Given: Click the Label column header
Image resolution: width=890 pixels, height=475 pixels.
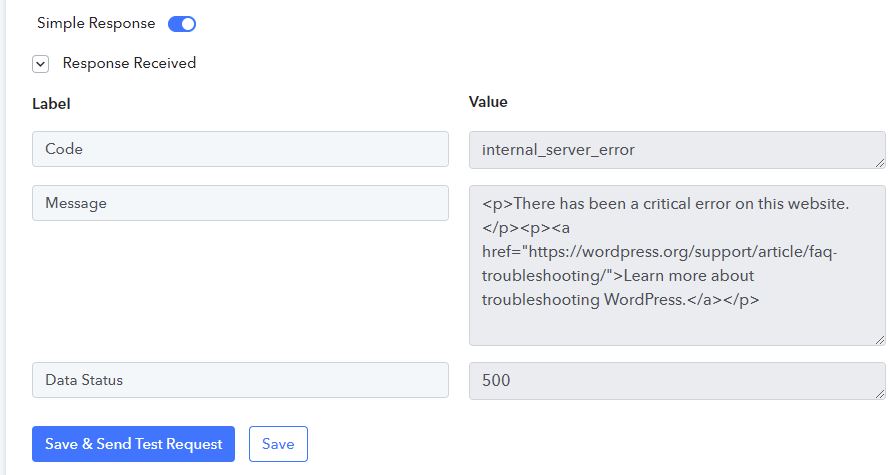Looking at the screenshot, I should pyautogui.click(x=51, y=103).
